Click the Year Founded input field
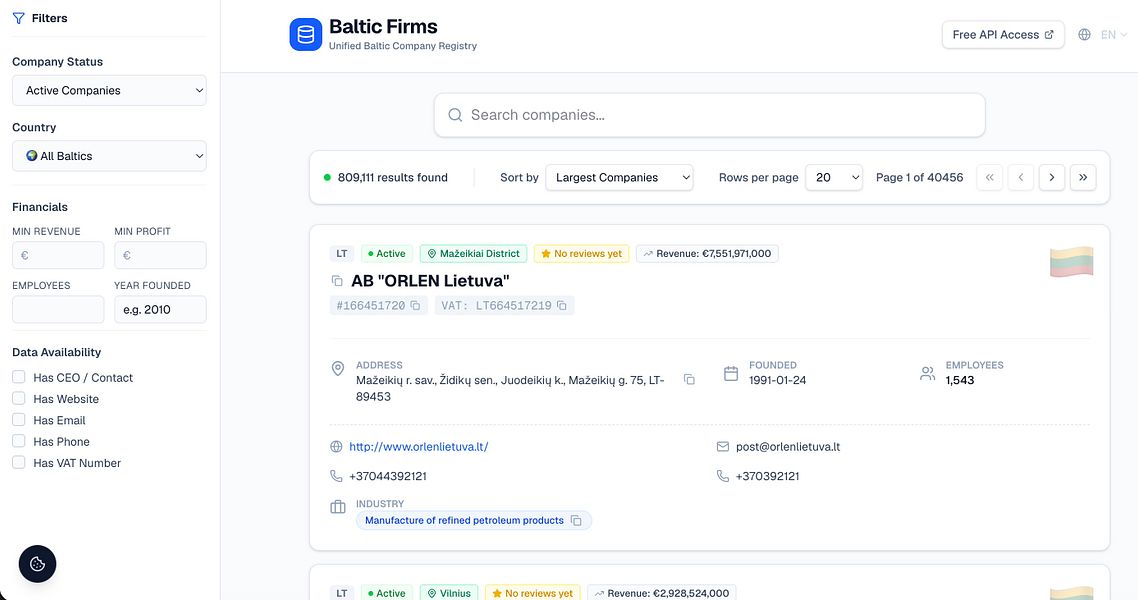The image size is (1138, 600). [160, 310]
